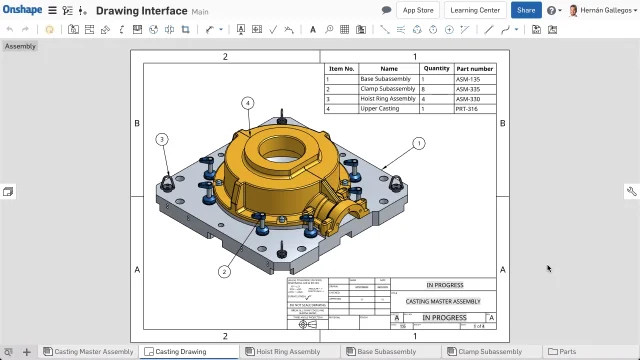640x360 pixels.
Task: Click the Clamp Subassembly BOM cell
Action: coord(388,89)
